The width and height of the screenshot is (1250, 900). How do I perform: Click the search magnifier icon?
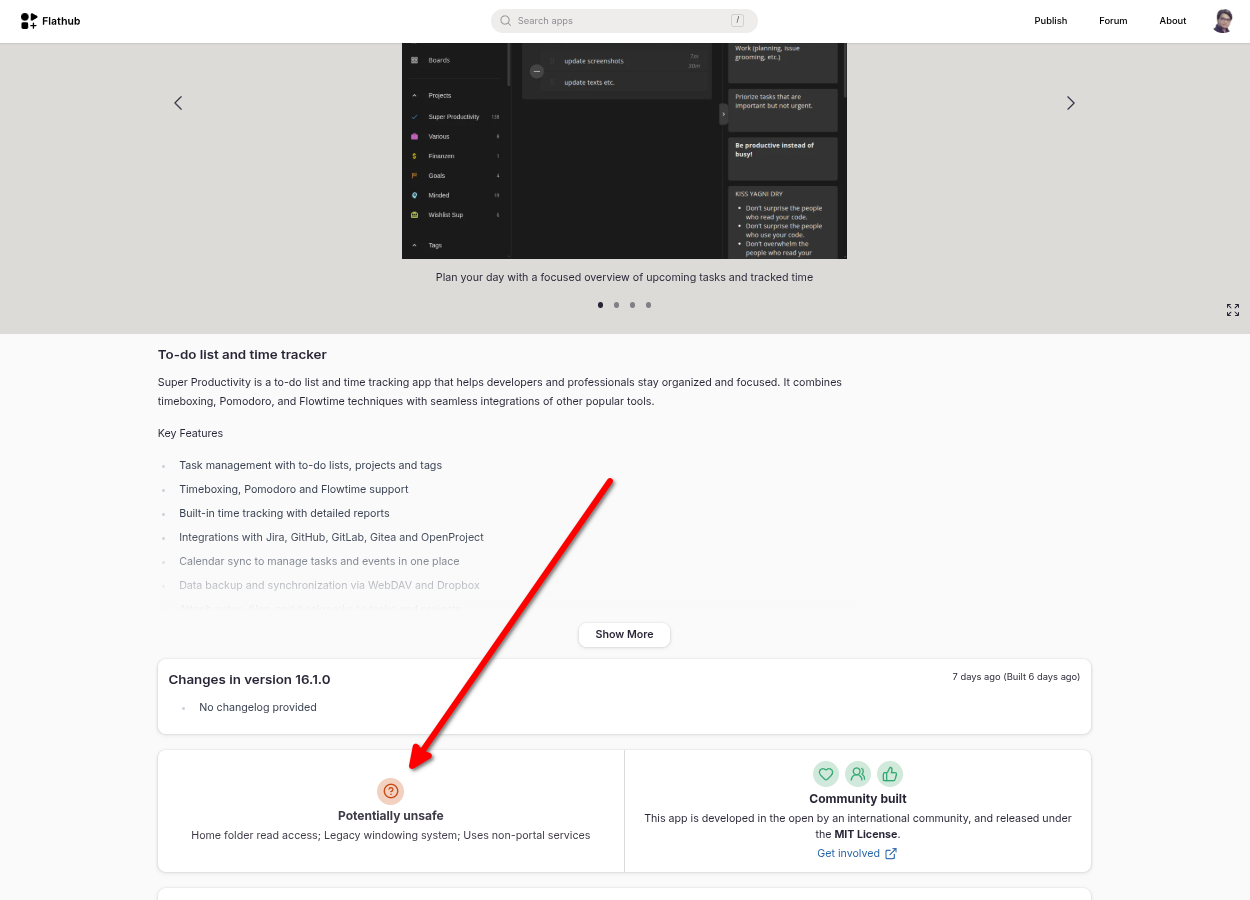tap(506, 21)
